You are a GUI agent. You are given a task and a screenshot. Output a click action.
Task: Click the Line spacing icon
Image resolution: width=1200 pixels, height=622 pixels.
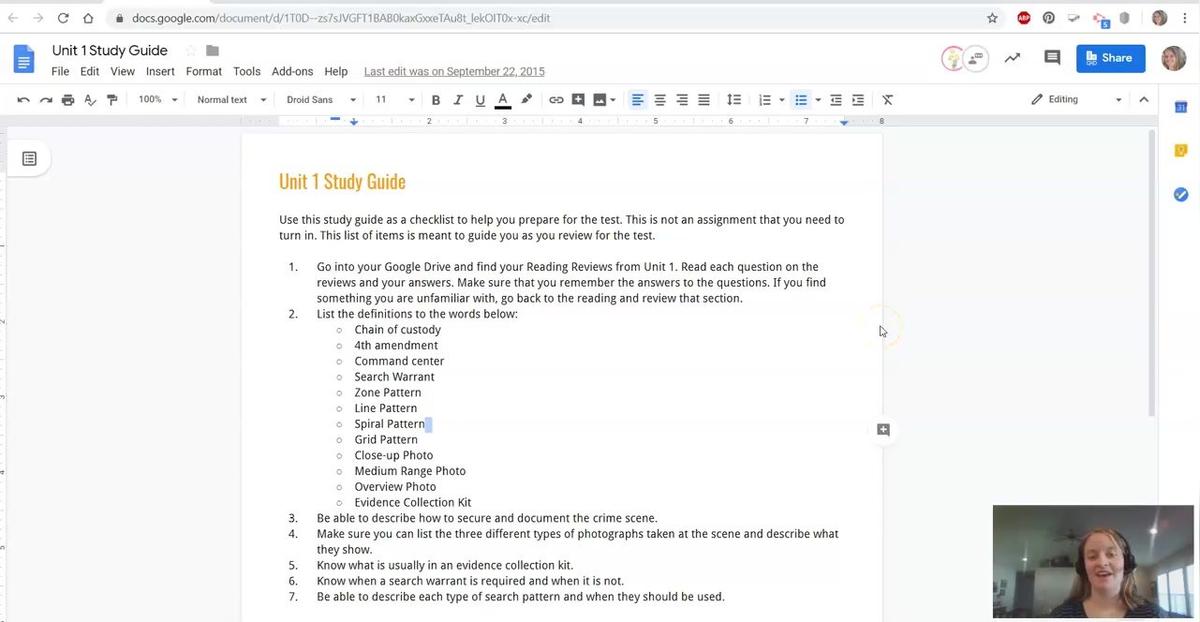click(733, 100)
